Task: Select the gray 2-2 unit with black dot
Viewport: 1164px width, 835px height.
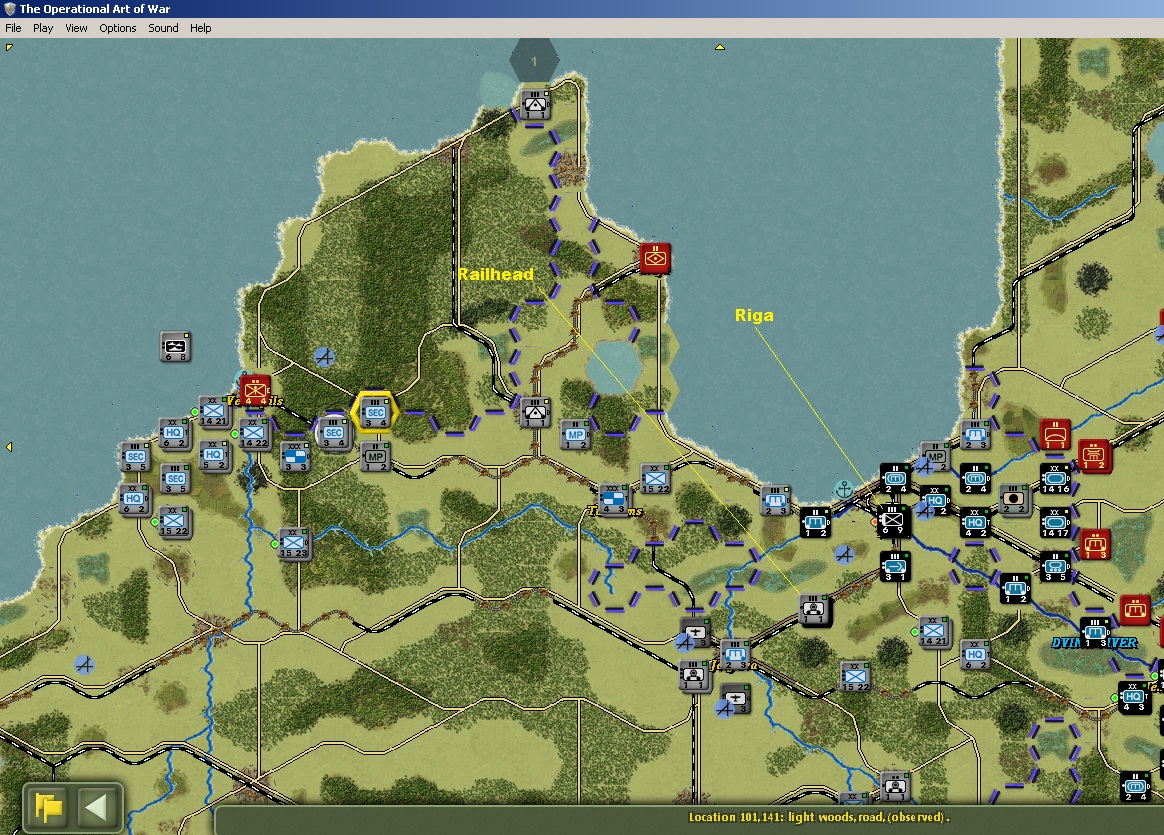Action: pos(1014,499)
